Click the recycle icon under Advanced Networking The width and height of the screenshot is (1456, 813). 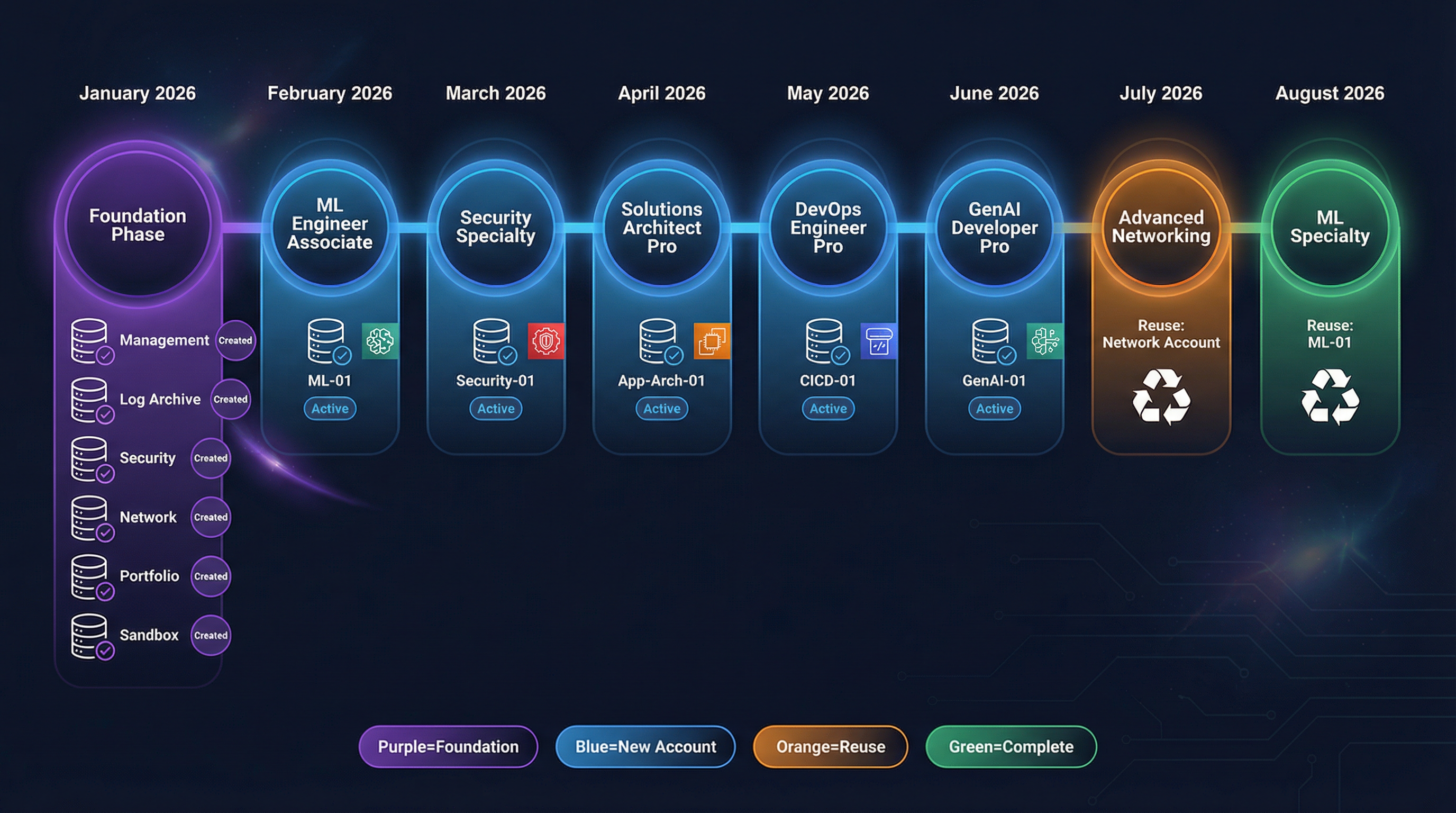pyautogui.click(x=1160, y=398)
